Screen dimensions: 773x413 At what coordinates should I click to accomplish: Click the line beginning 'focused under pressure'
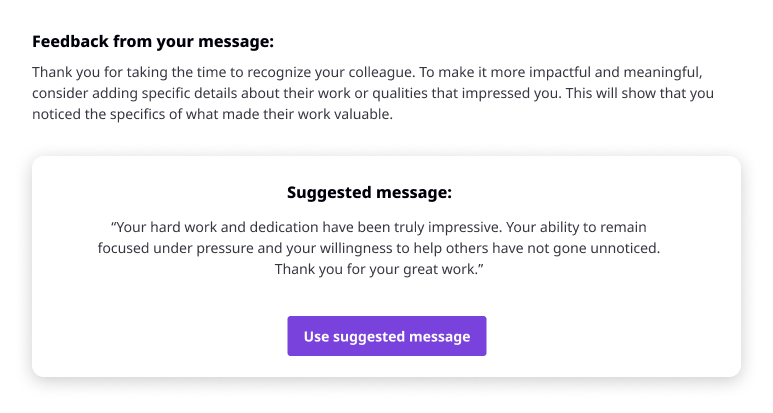379,248
